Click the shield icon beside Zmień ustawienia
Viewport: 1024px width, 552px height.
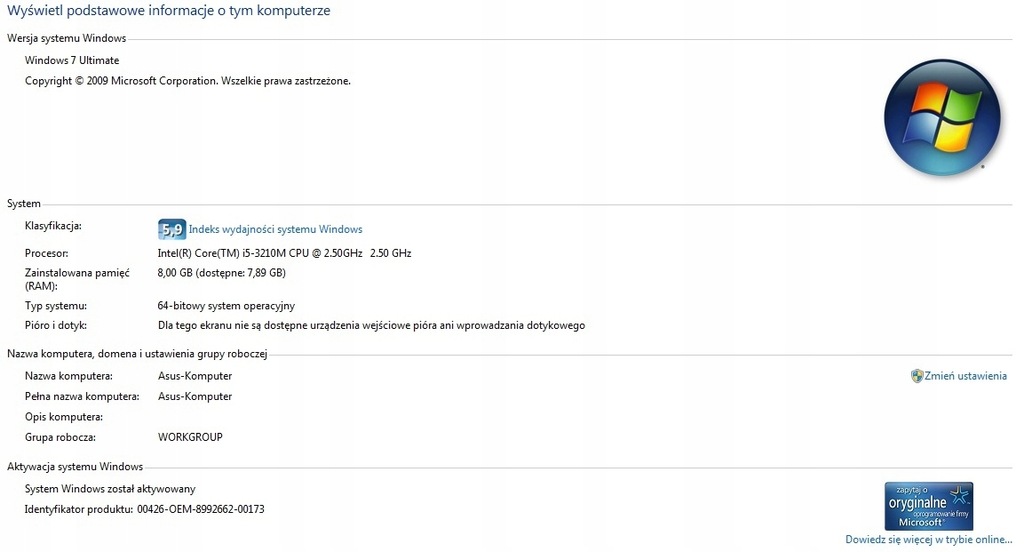tap(917, 376)
